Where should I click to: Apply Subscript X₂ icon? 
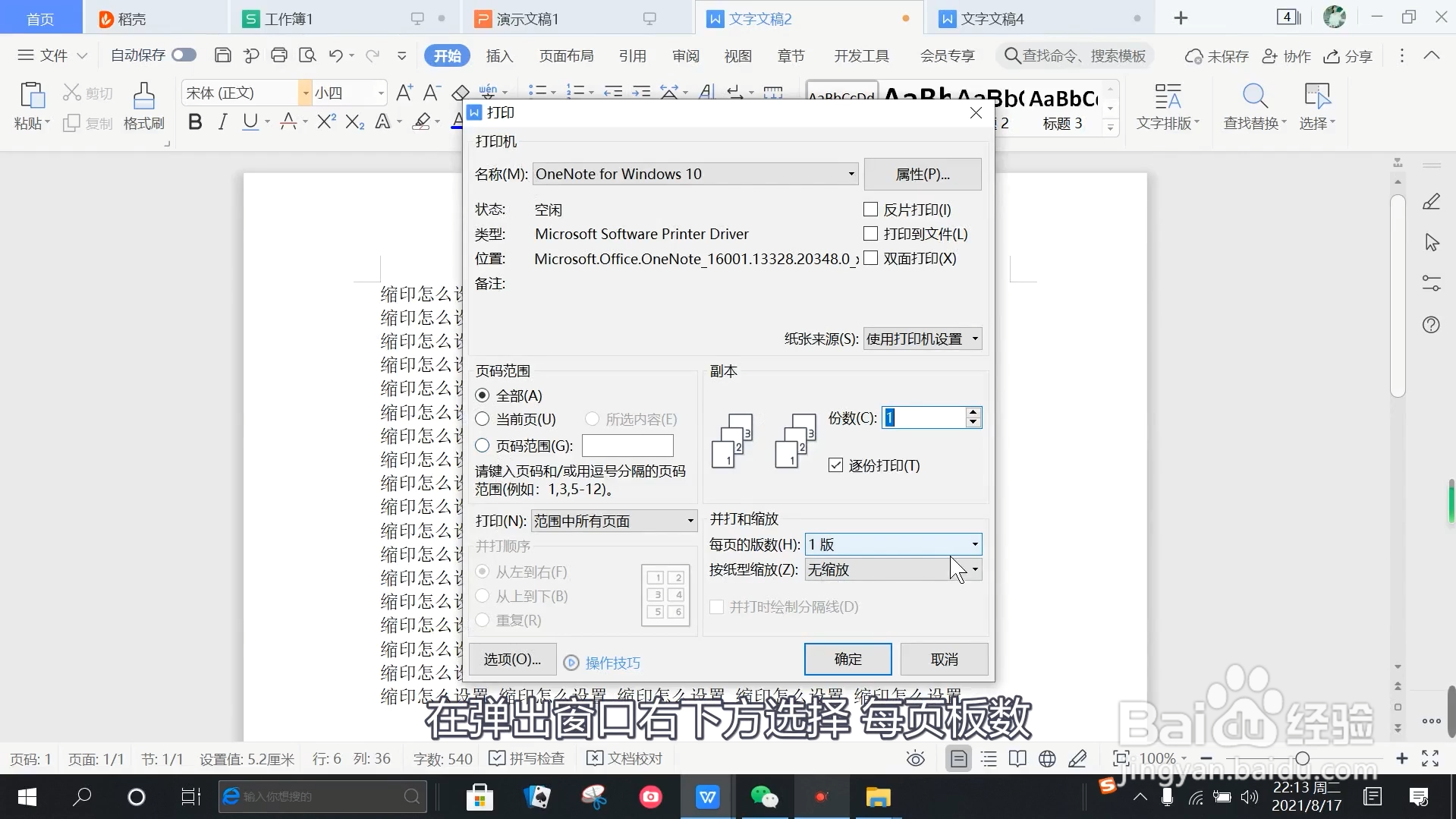tap(354, 121)
